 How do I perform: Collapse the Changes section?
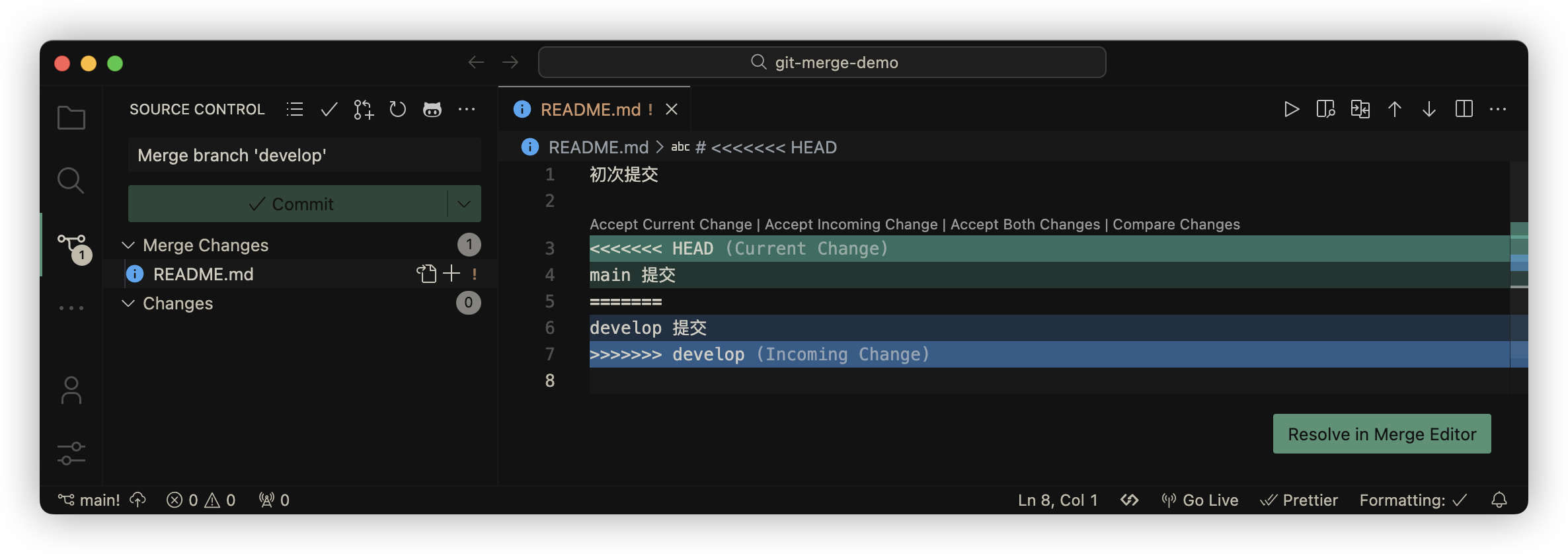[x=128, y=303]
